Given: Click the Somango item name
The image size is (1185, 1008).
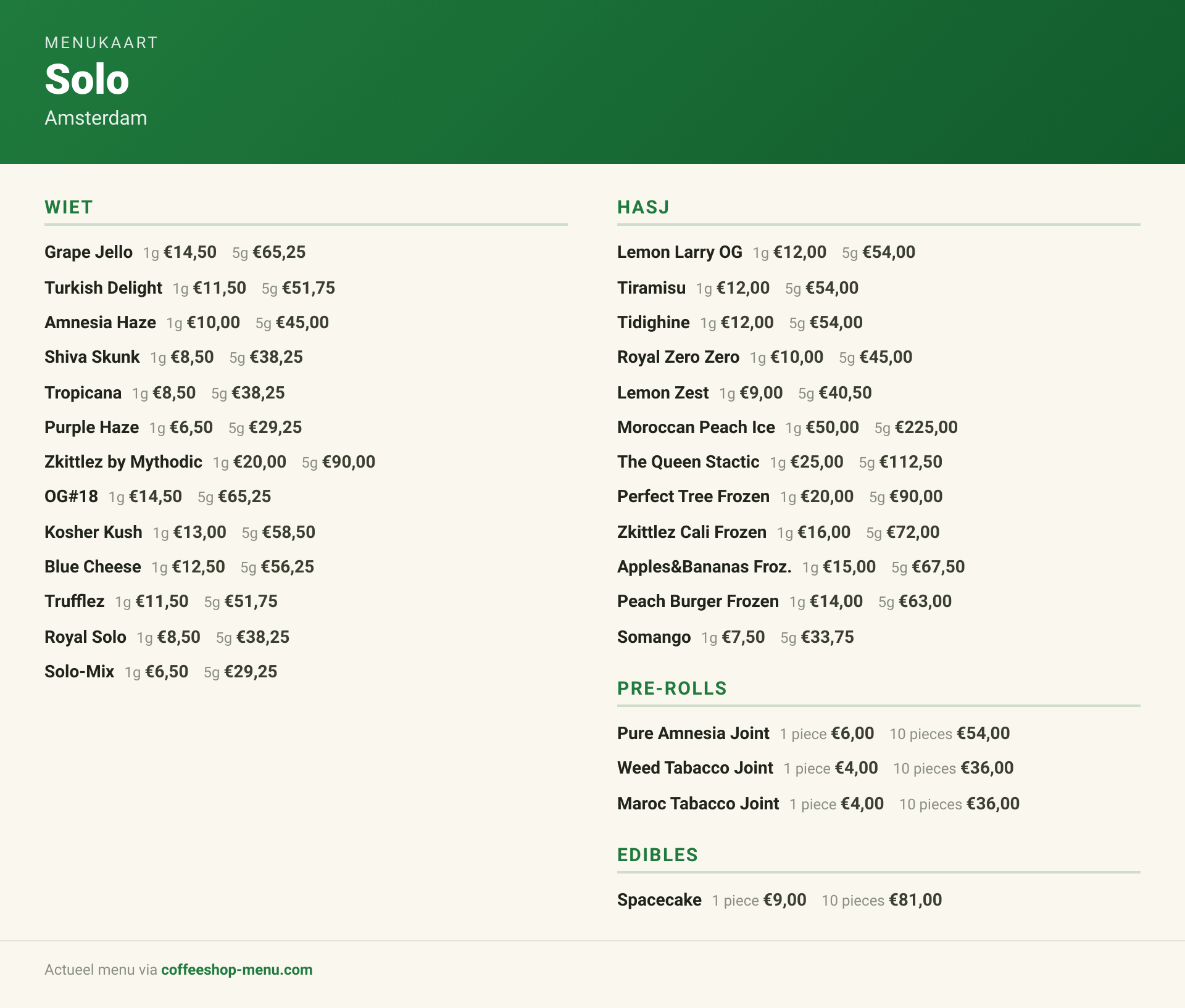Looking at the screenshot, I should (654, 637).
